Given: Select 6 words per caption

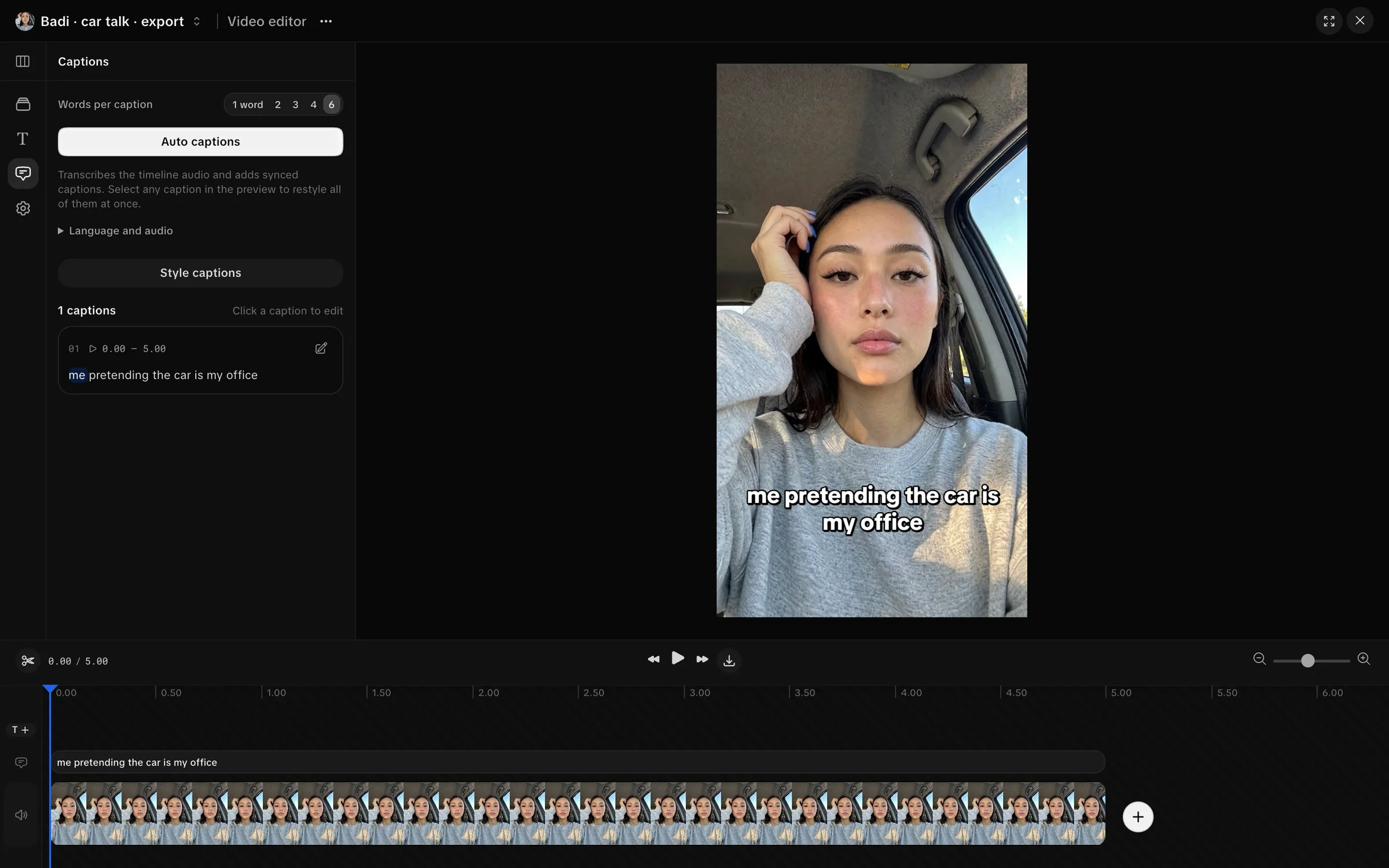Looking at the screenshot, I should click(x=332, y=105).
